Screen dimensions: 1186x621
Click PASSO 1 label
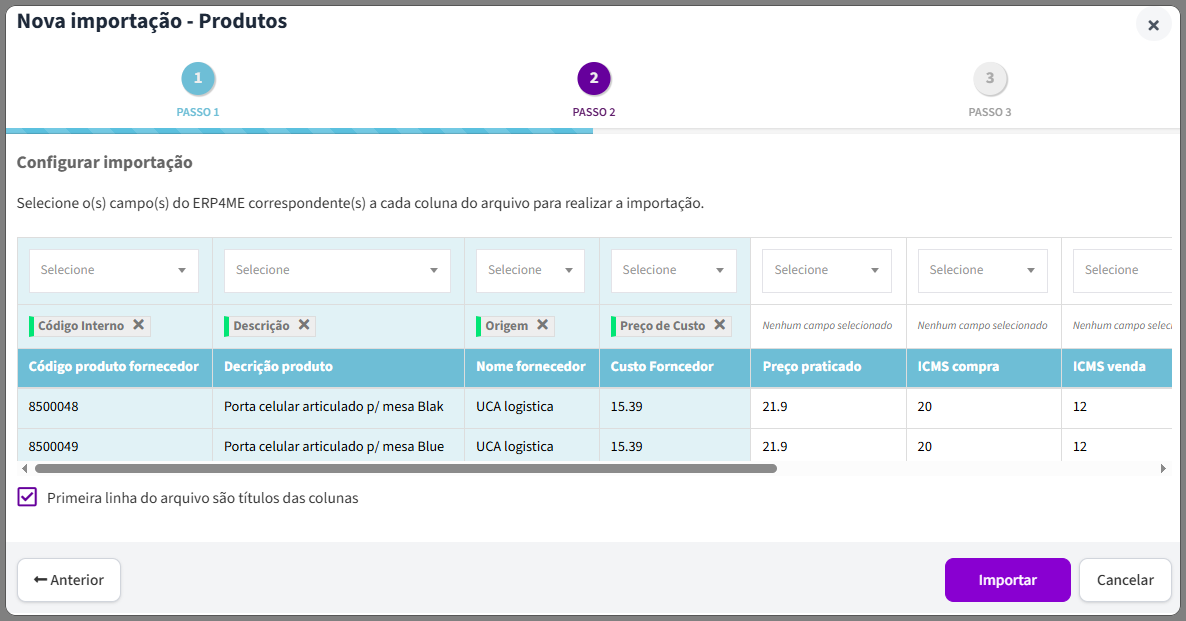point(198,112)
